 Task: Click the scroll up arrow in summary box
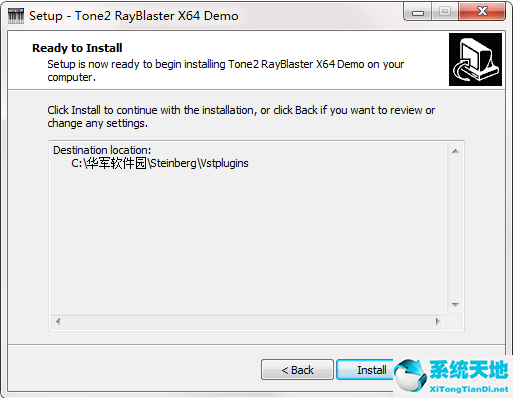click(x=455, y=151)
